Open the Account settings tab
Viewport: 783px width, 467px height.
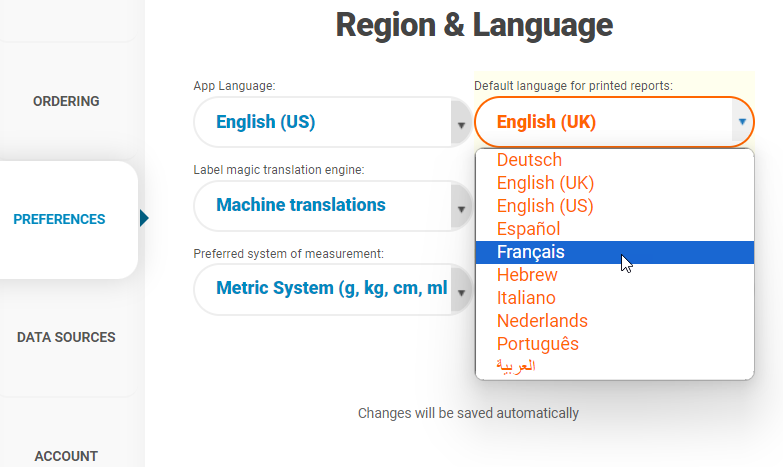pos(66,456)
